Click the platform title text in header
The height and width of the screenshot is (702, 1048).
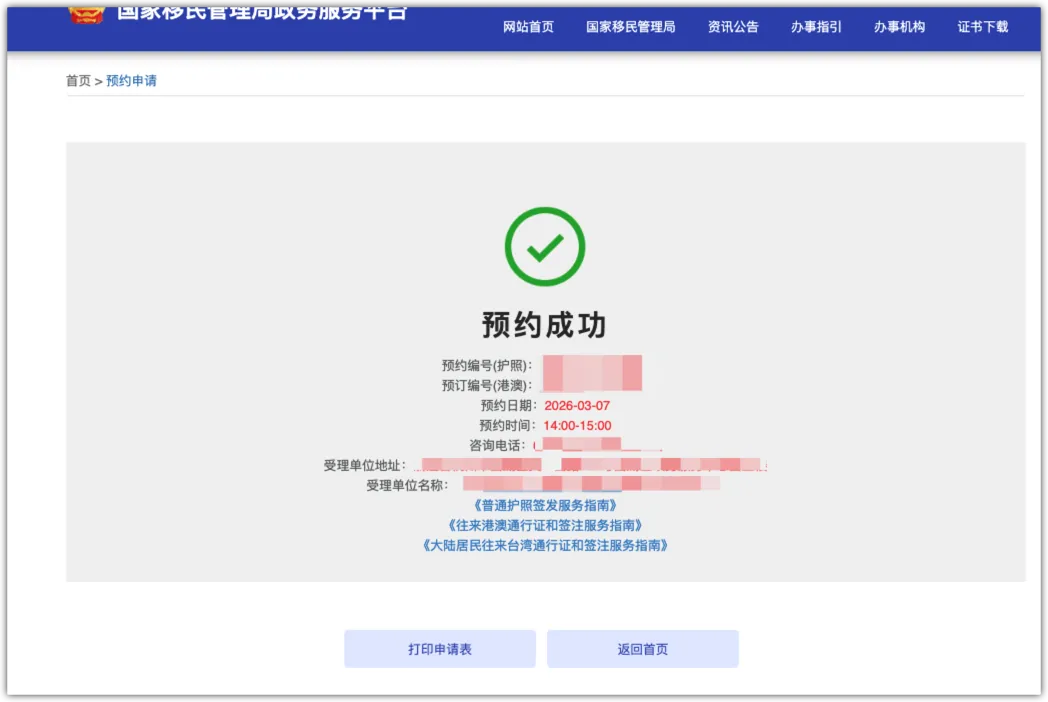[x=262, y=12]
